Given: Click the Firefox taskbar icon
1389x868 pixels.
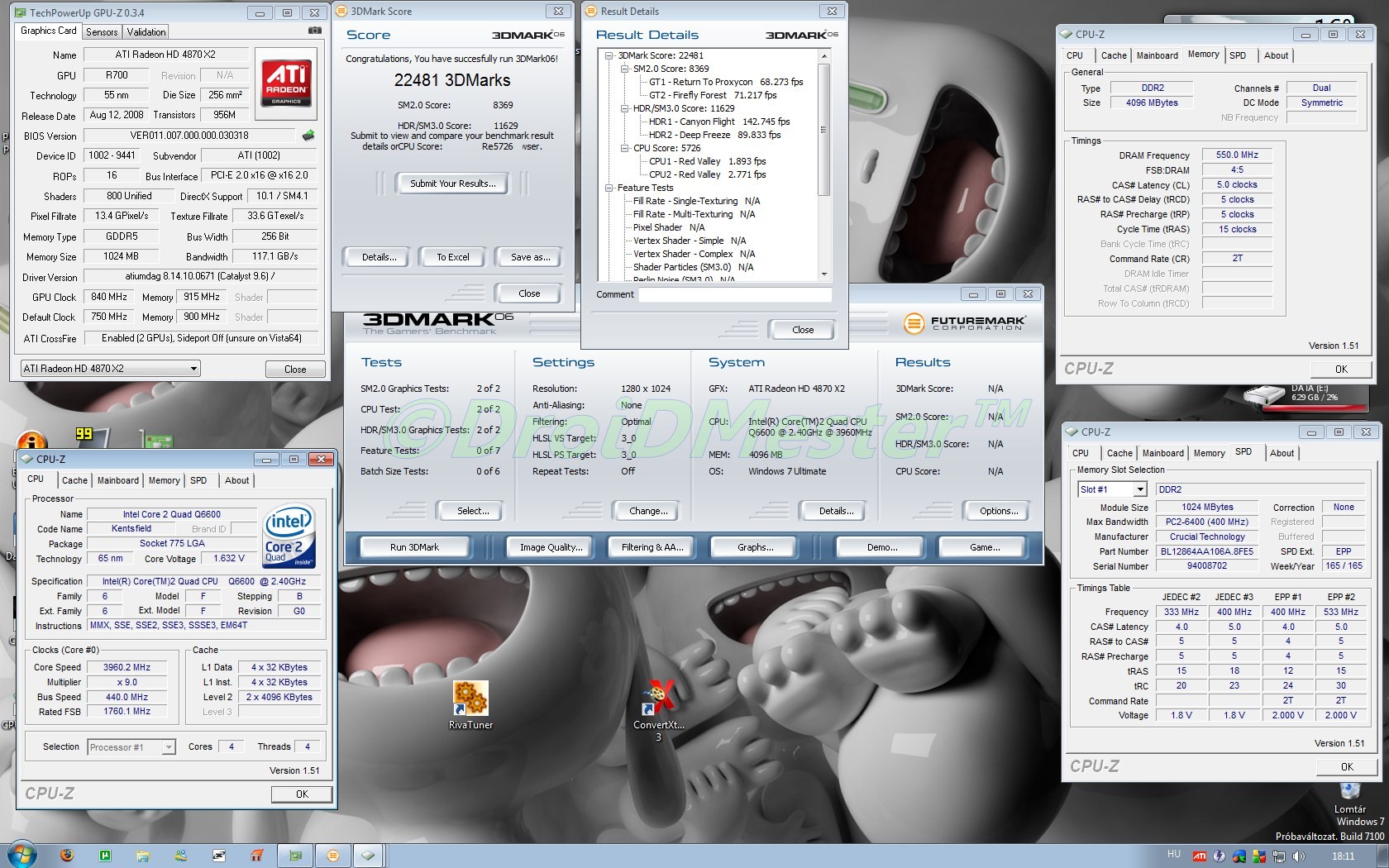Looking at the screenshot, I should tap(67, 856).
